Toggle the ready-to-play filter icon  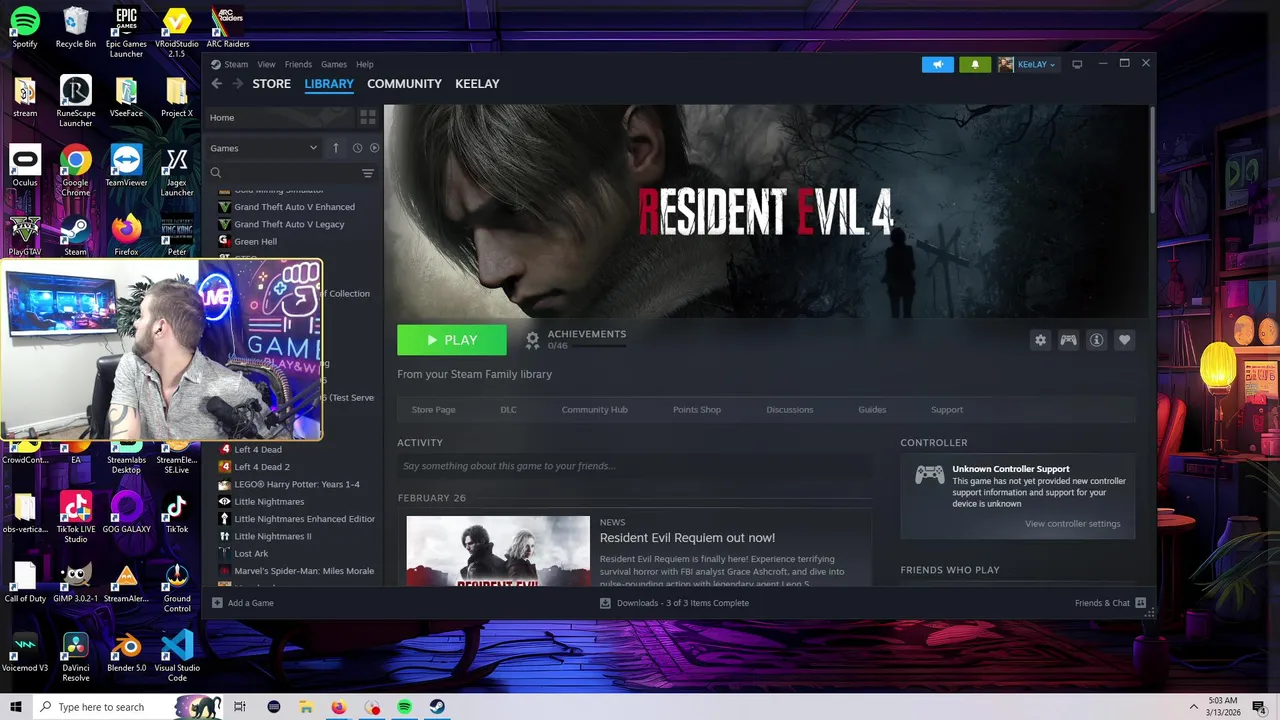coord(374,148)
